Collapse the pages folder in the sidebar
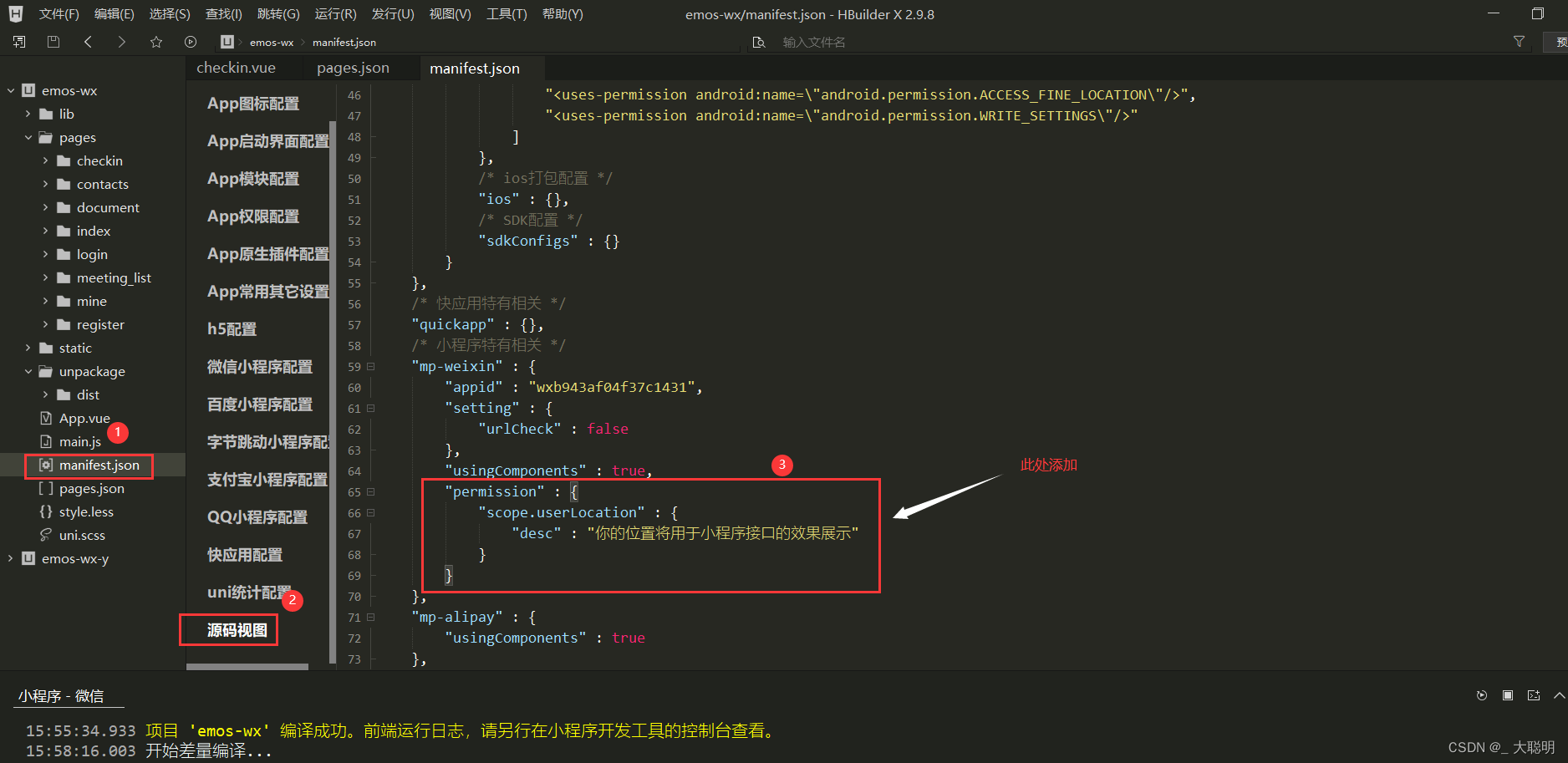This screenshot has width=1568, height=763. 28,137
